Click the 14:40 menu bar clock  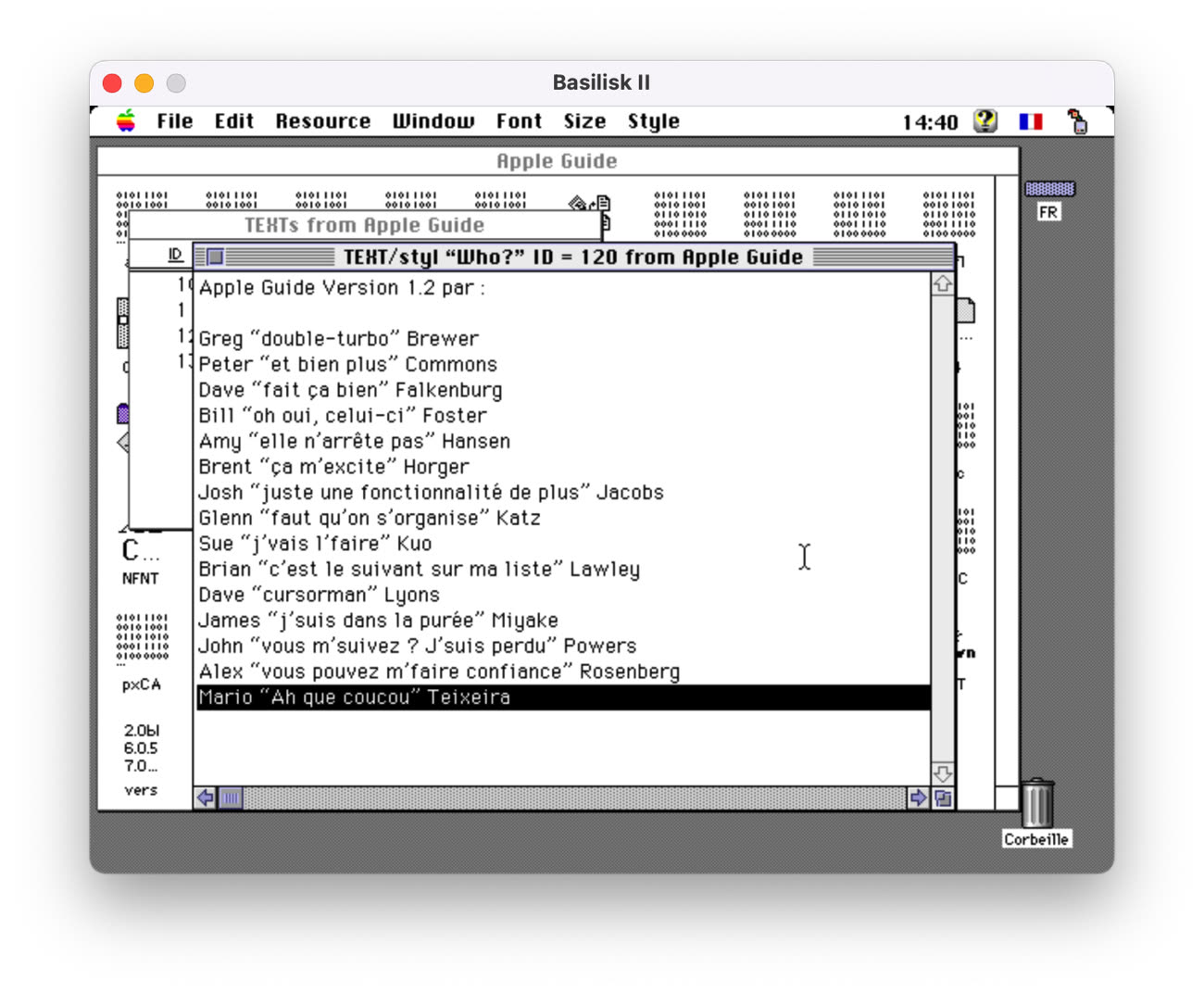pos(930,122)
